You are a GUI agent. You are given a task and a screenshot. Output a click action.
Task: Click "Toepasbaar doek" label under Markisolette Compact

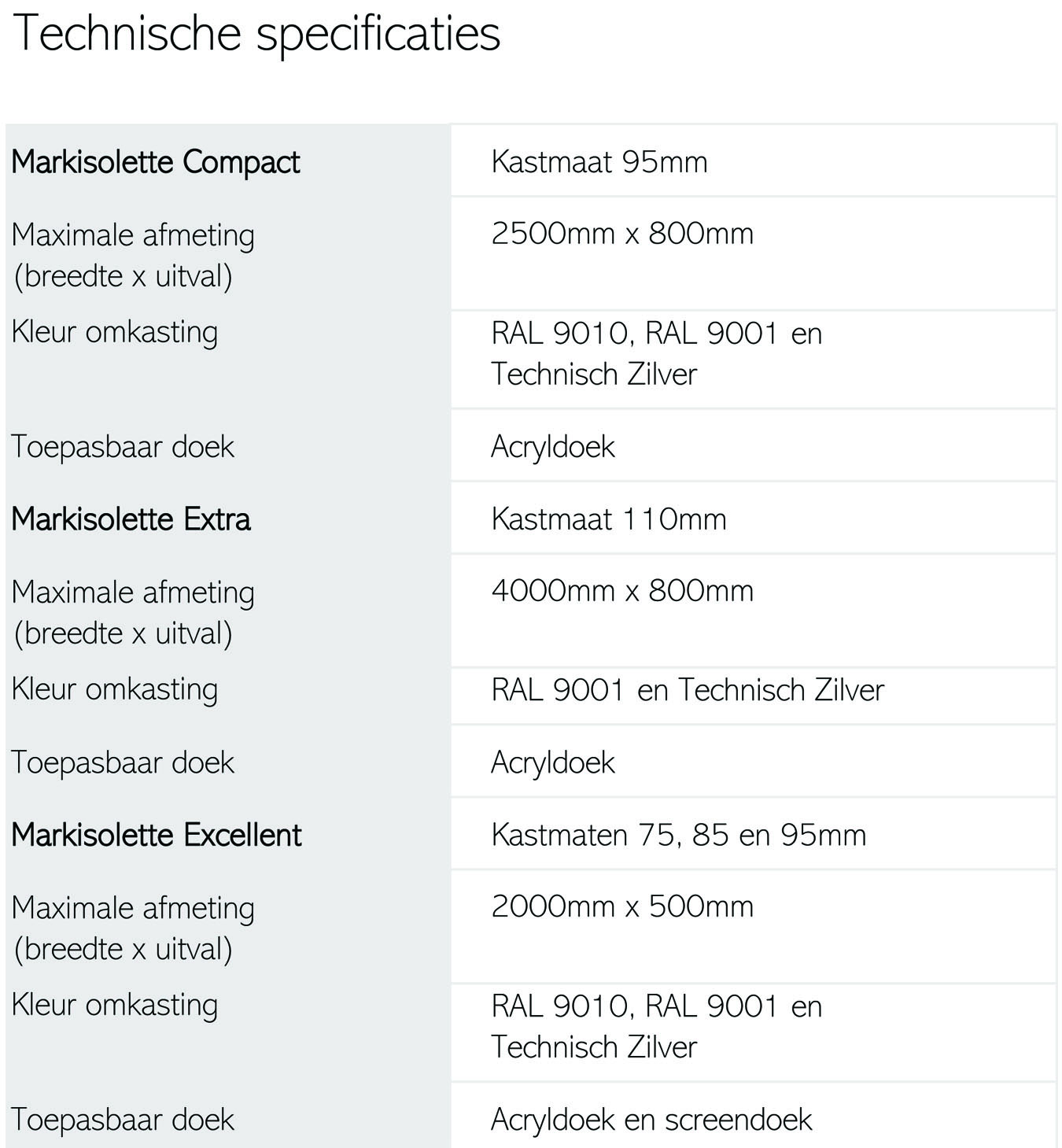(123, 447)
